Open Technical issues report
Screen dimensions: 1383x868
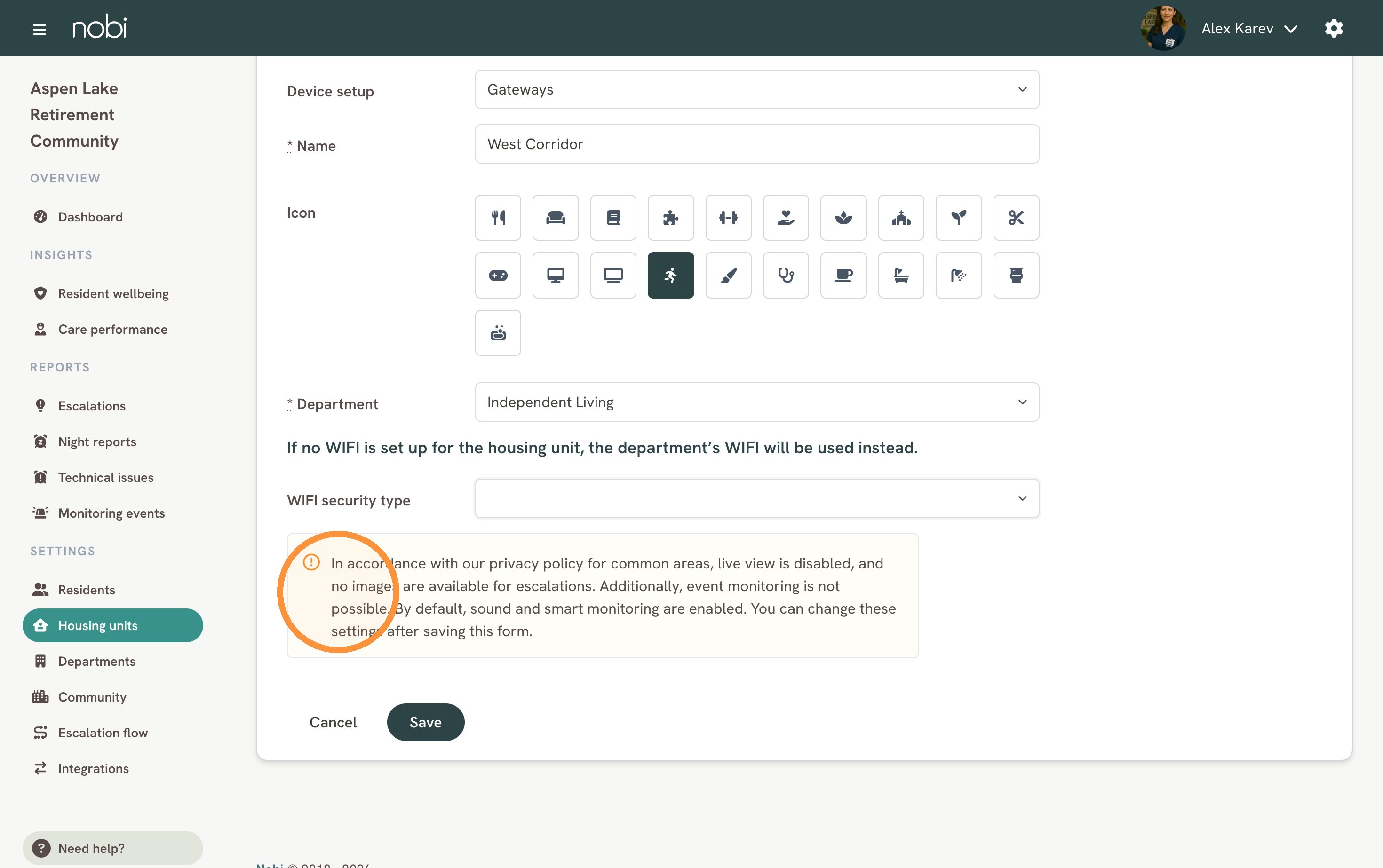tap(112, 478)
